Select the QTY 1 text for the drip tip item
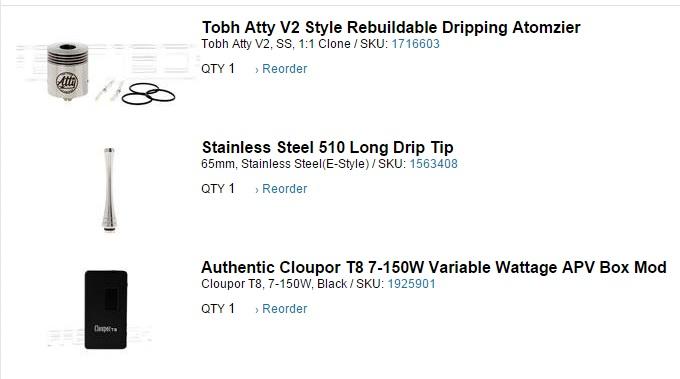680x379 pixels. pyautogui.click(x=218, y=189)
